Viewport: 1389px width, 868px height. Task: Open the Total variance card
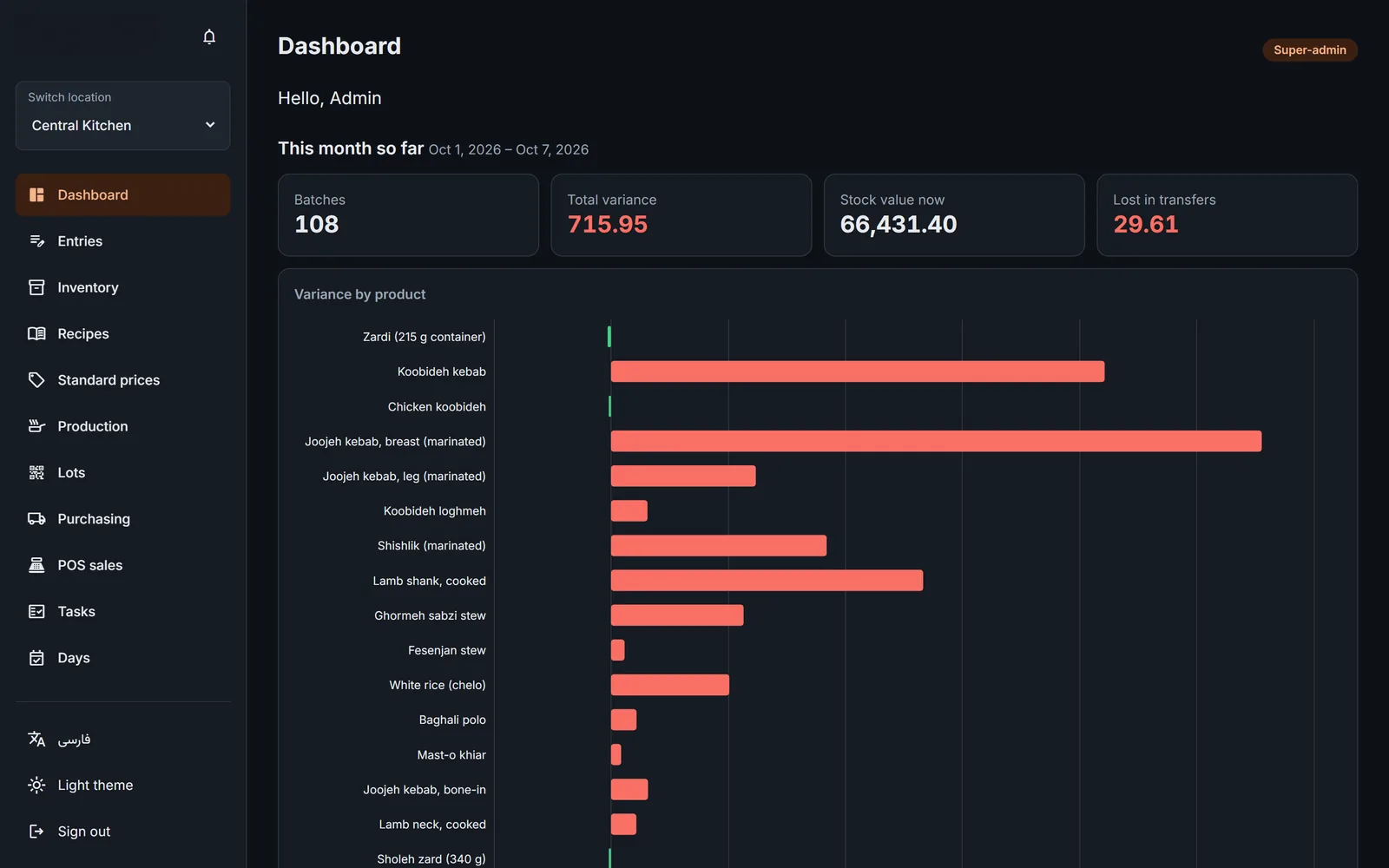pos(681,215)
